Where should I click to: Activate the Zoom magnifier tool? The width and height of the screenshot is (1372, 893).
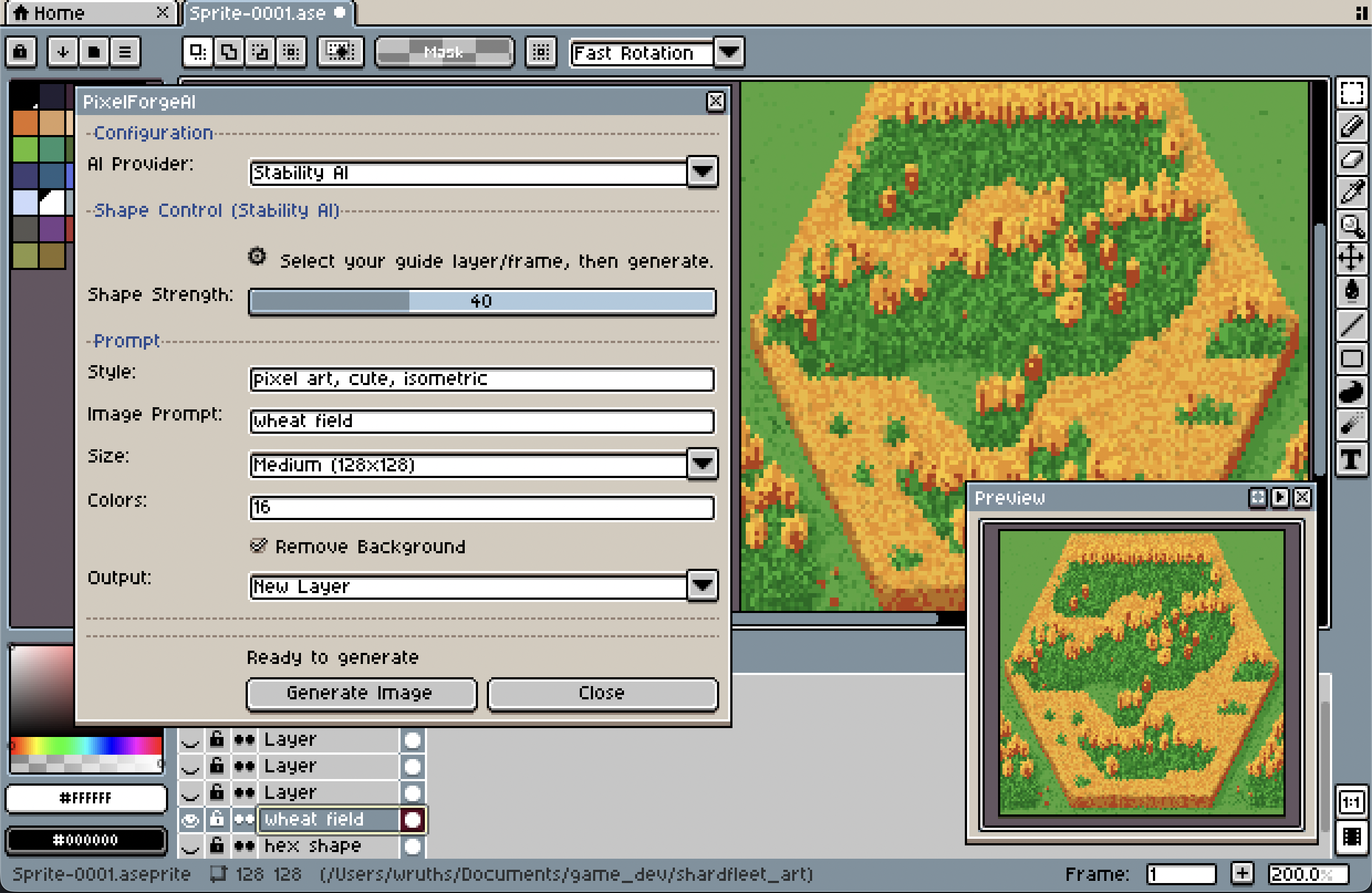(x=1351, y=225)
